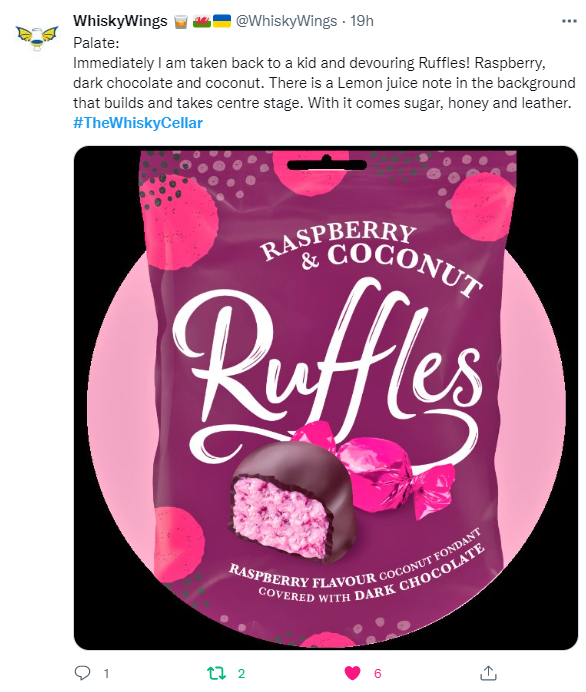The image size is (586, 692).
Task: Unlike the tweet via the pink heart icon
Action: point(352,673)
